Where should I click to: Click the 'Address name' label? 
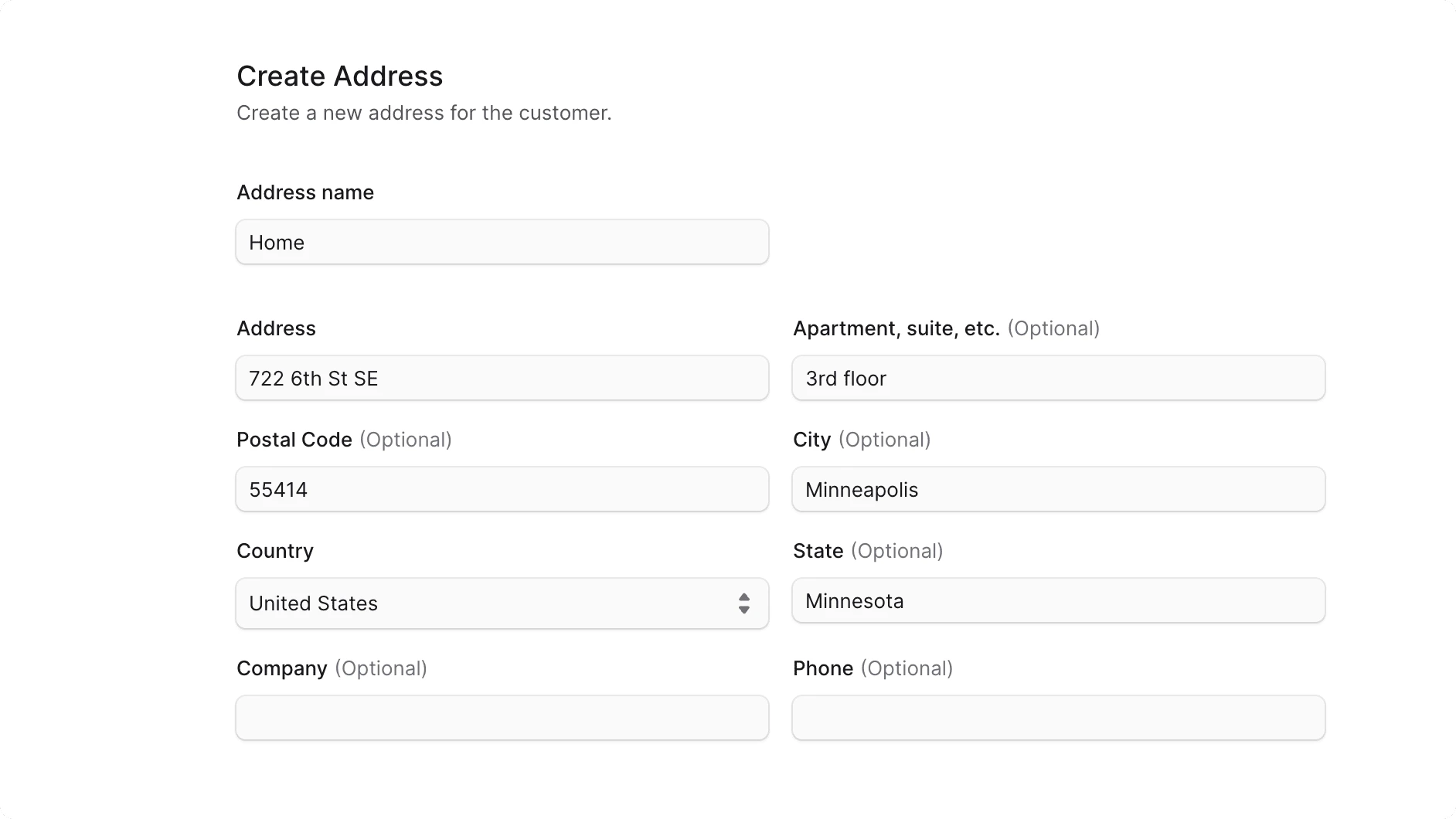pyautogui.click(x=305, y=192)
